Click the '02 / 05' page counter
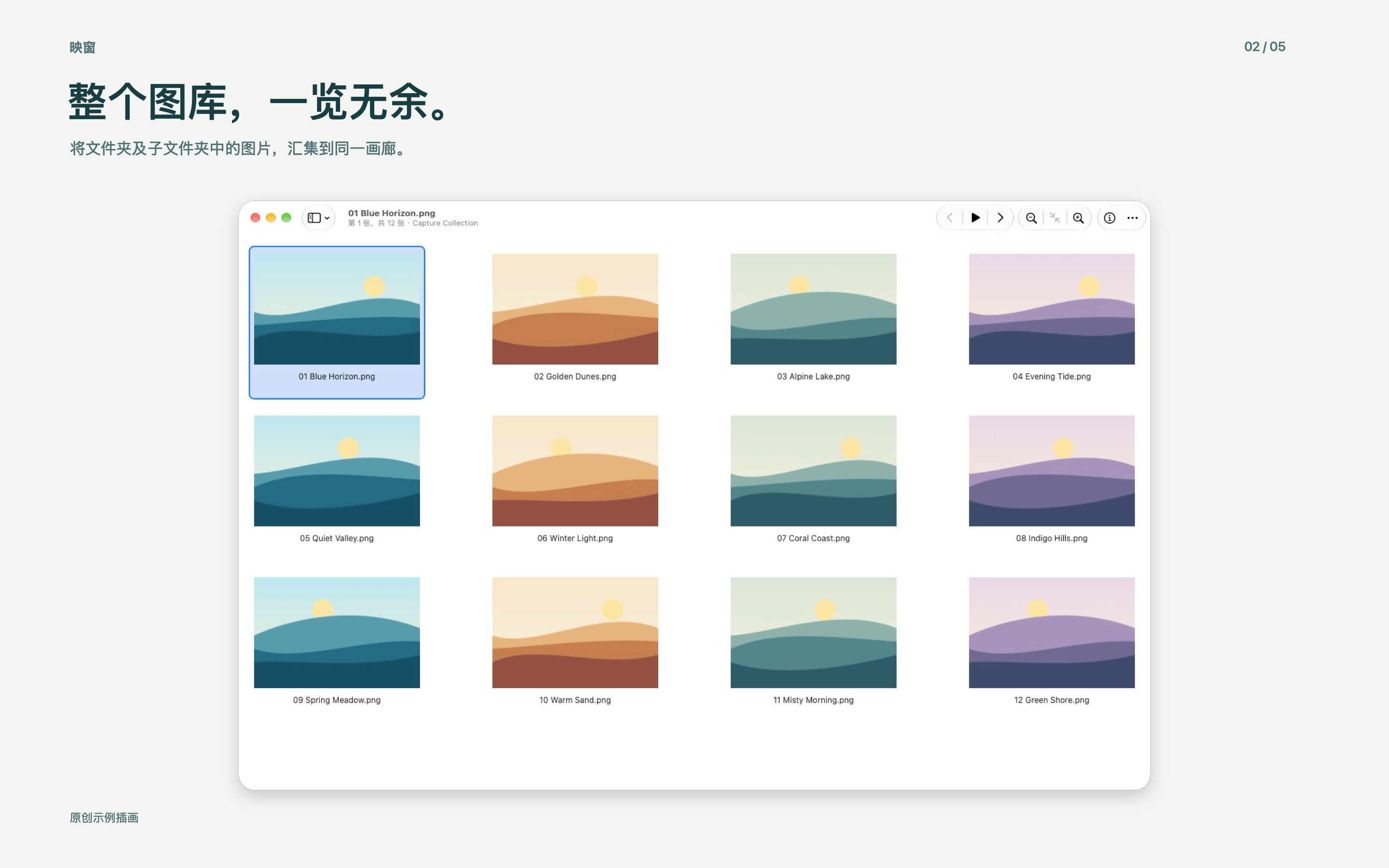This screenshot has height=868, width=1389. [x=1265, y=46]
